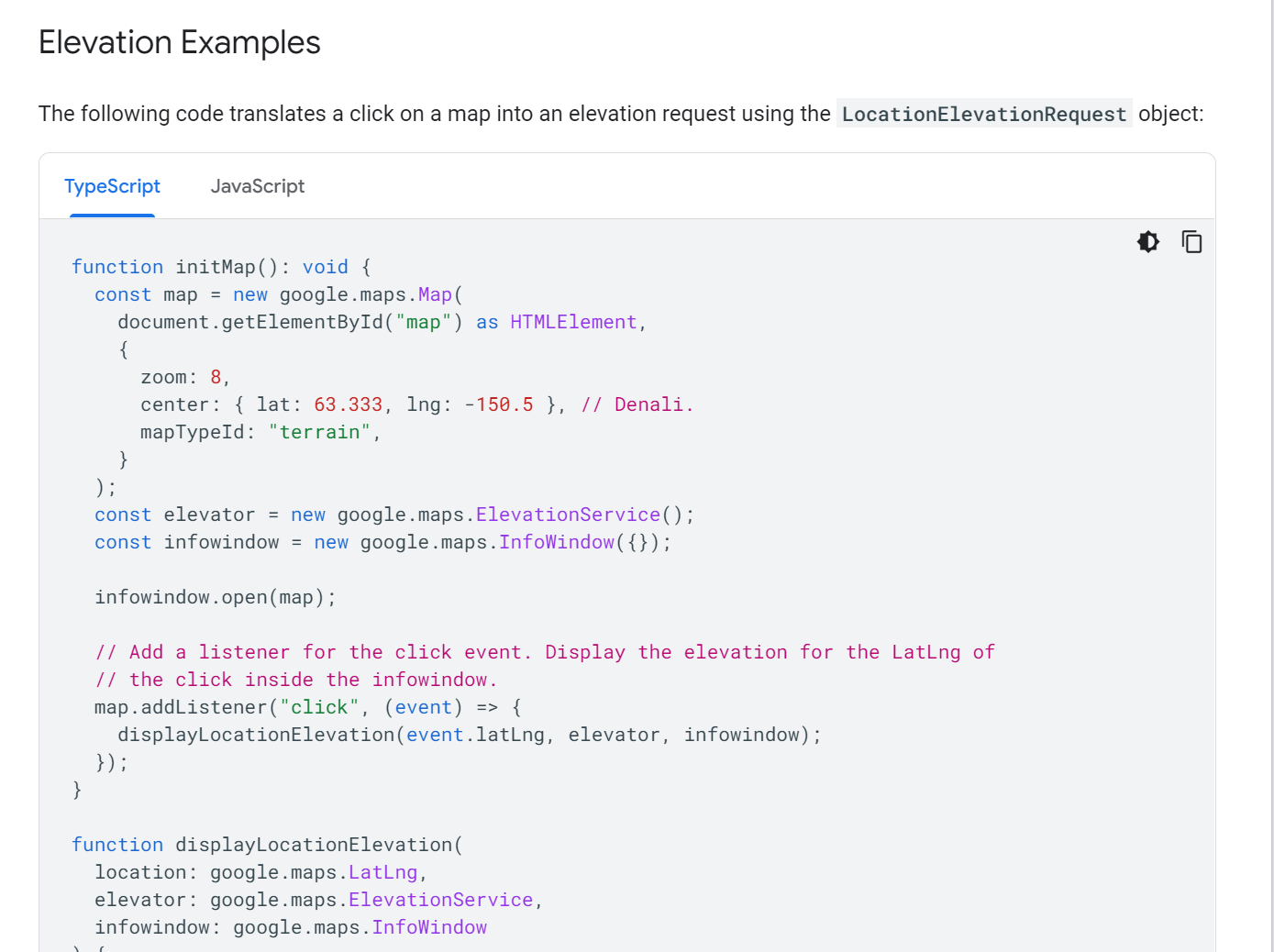Click the brightness adjustment icon above the code
The height and width of the screenshot is (952, 1274).
1148,241
